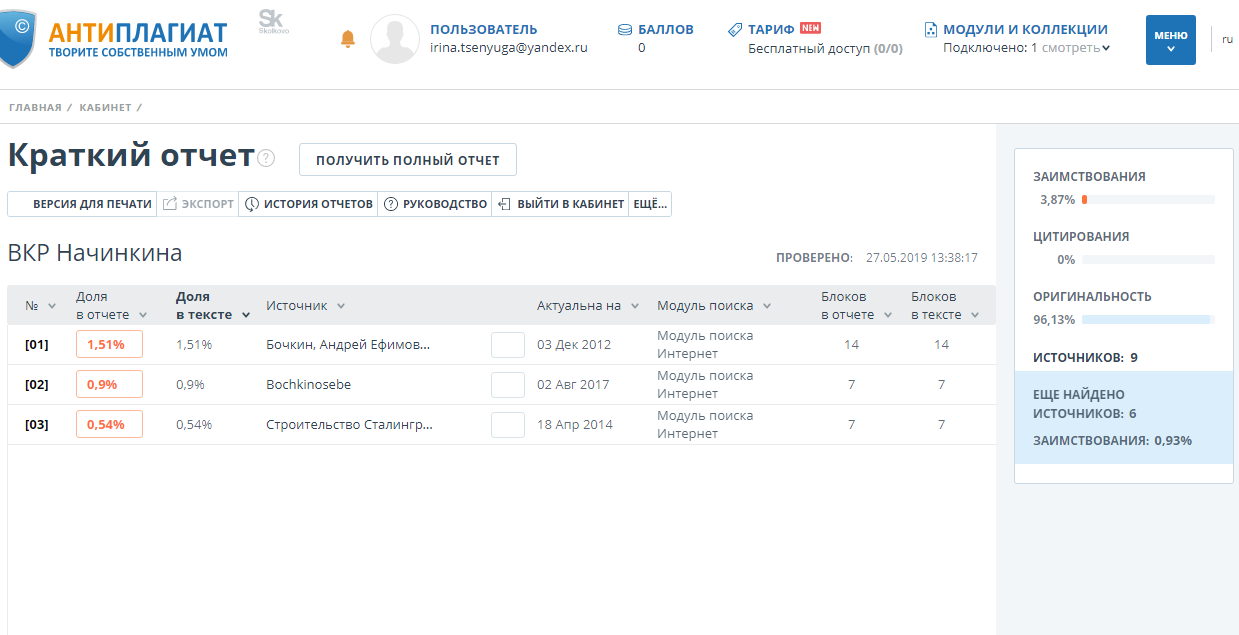Click the Баллов coins icon
This screenshot has width=1239, height=635.
point(625,30)
